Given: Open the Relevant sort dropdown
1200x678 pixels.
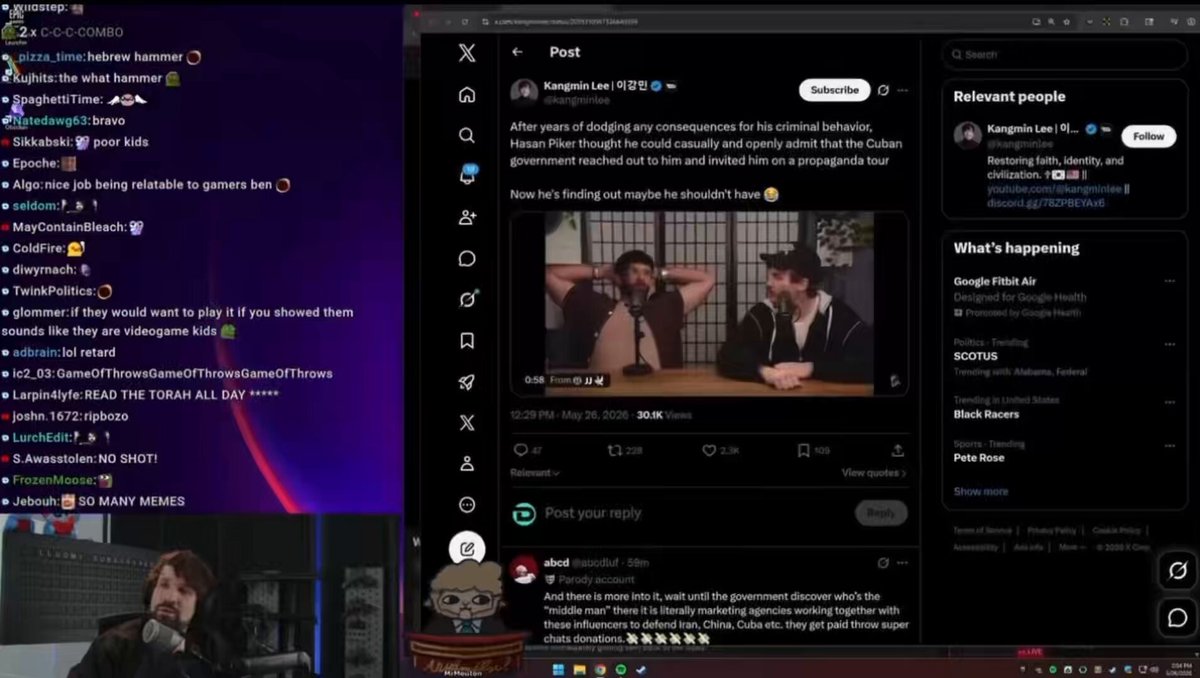Looking at the screenshot, I should pyautogui.click(x=535, y=473).
